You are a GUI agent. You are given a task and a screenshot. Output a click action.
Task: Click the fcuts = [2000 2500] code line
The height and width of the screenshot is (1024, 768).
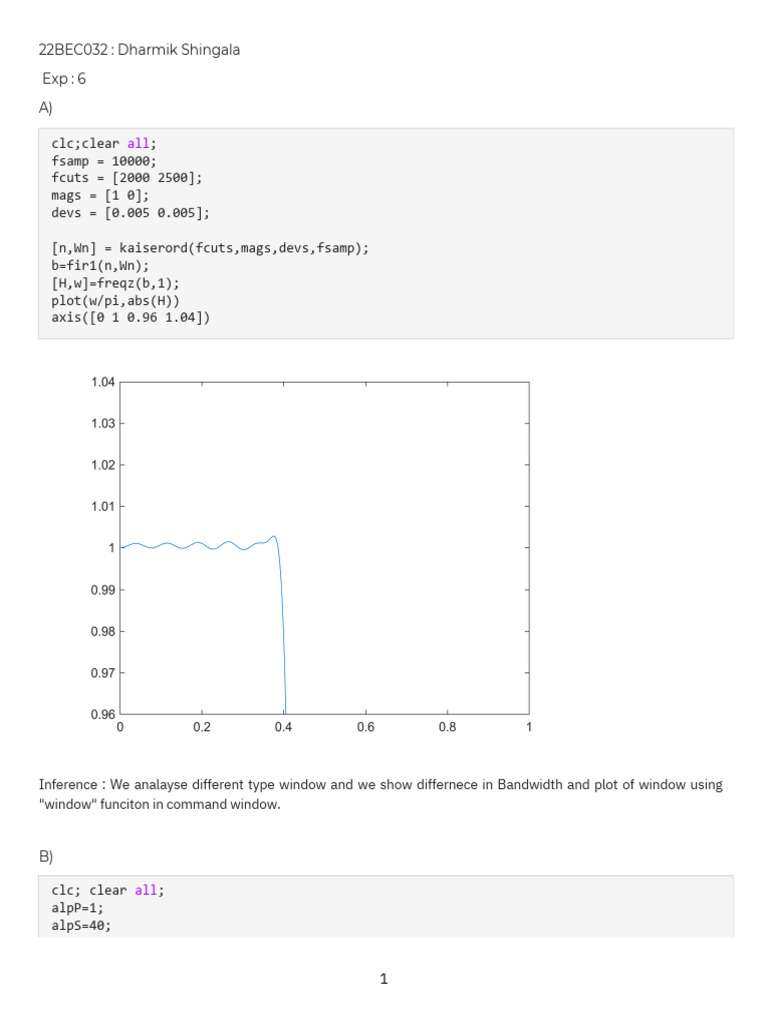pyautogui.click(x=126, y=177)
